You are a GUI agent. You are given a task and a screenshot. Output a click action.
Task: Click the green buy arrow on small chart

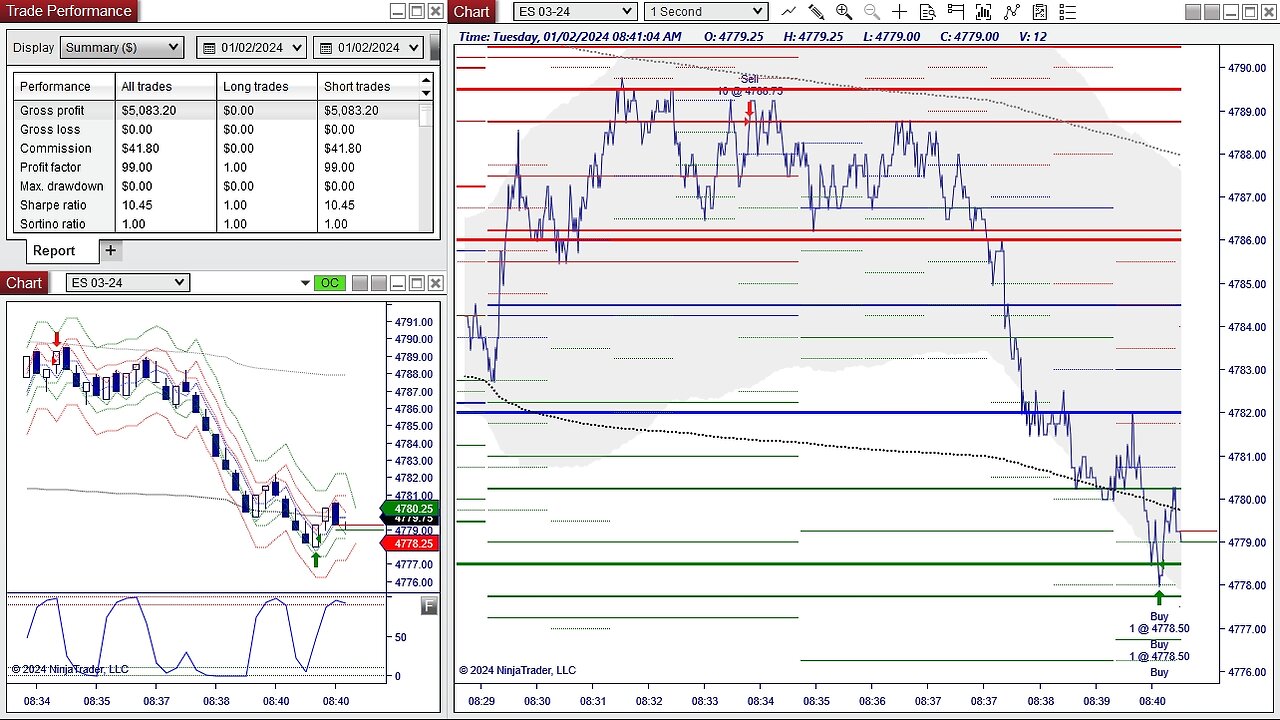(x=316, y=559)
